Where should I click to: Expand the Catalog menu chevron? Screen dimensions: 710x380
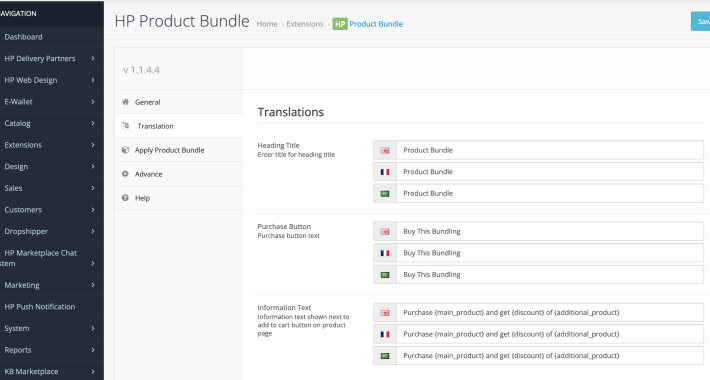coord(93,123)
